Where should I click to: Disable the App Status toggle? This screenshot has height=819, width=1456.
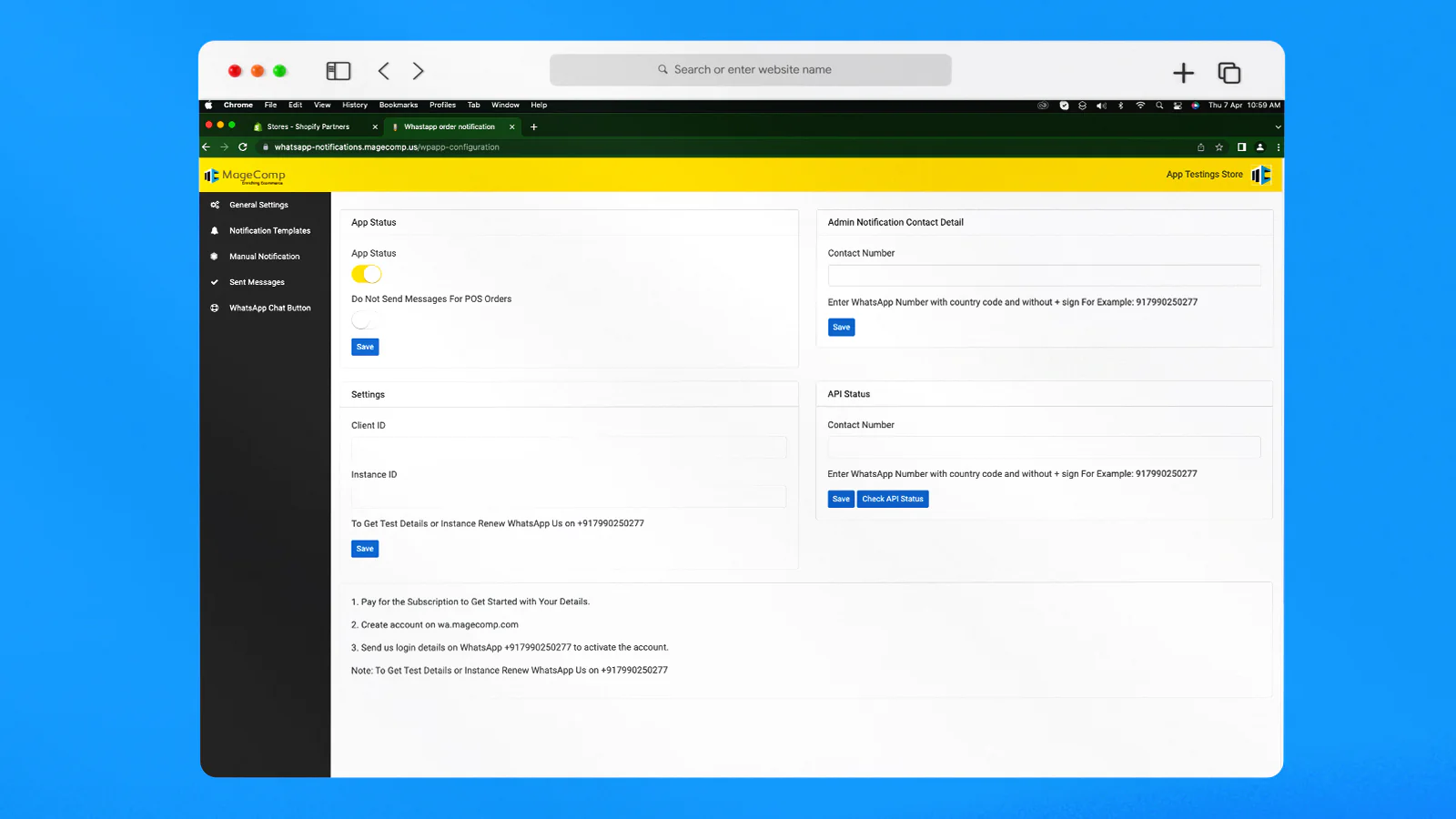(367, 274)
